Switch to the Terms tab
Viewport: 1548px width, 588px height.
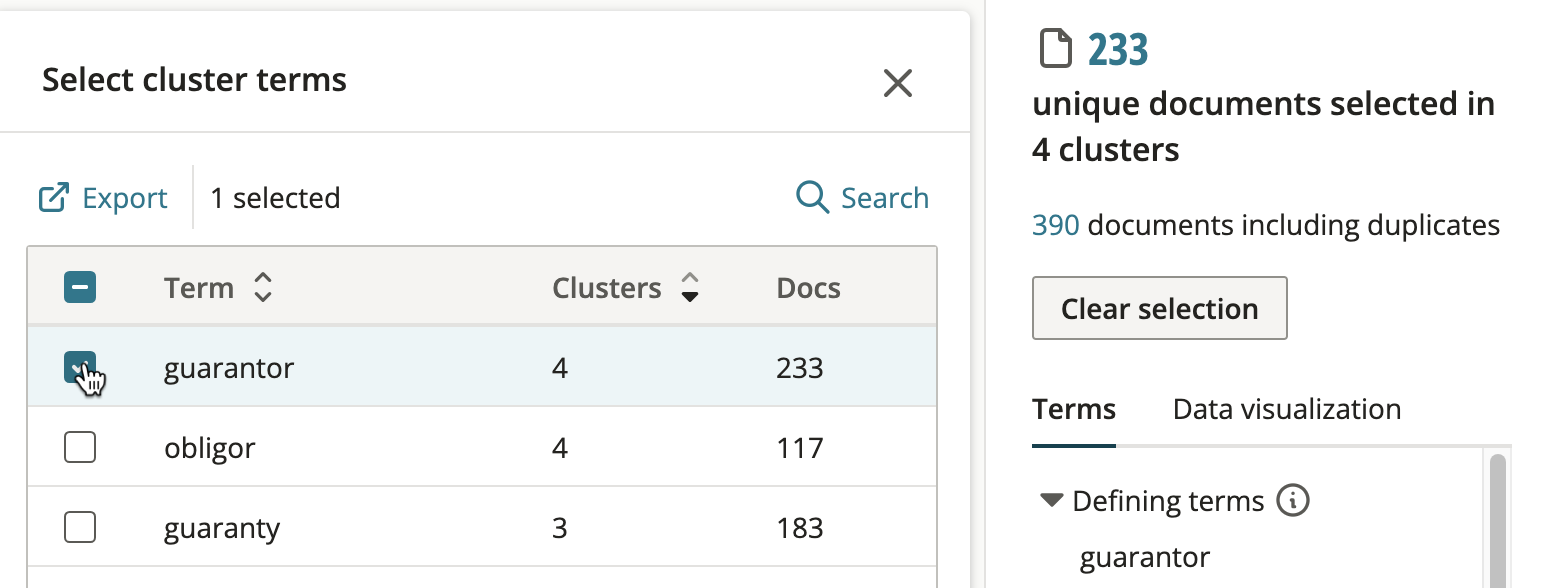(1074, 409)
